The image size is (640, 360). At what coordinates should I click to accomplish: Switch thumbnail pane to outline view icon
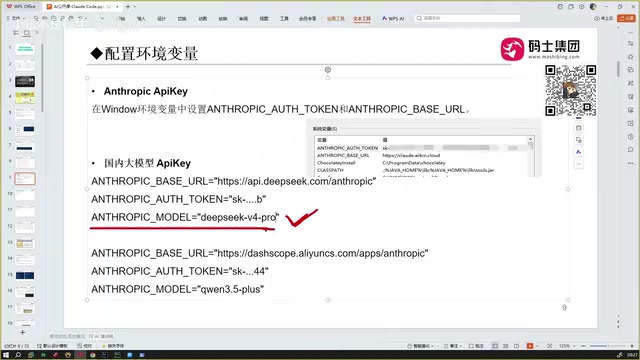(x=16, y=33)
